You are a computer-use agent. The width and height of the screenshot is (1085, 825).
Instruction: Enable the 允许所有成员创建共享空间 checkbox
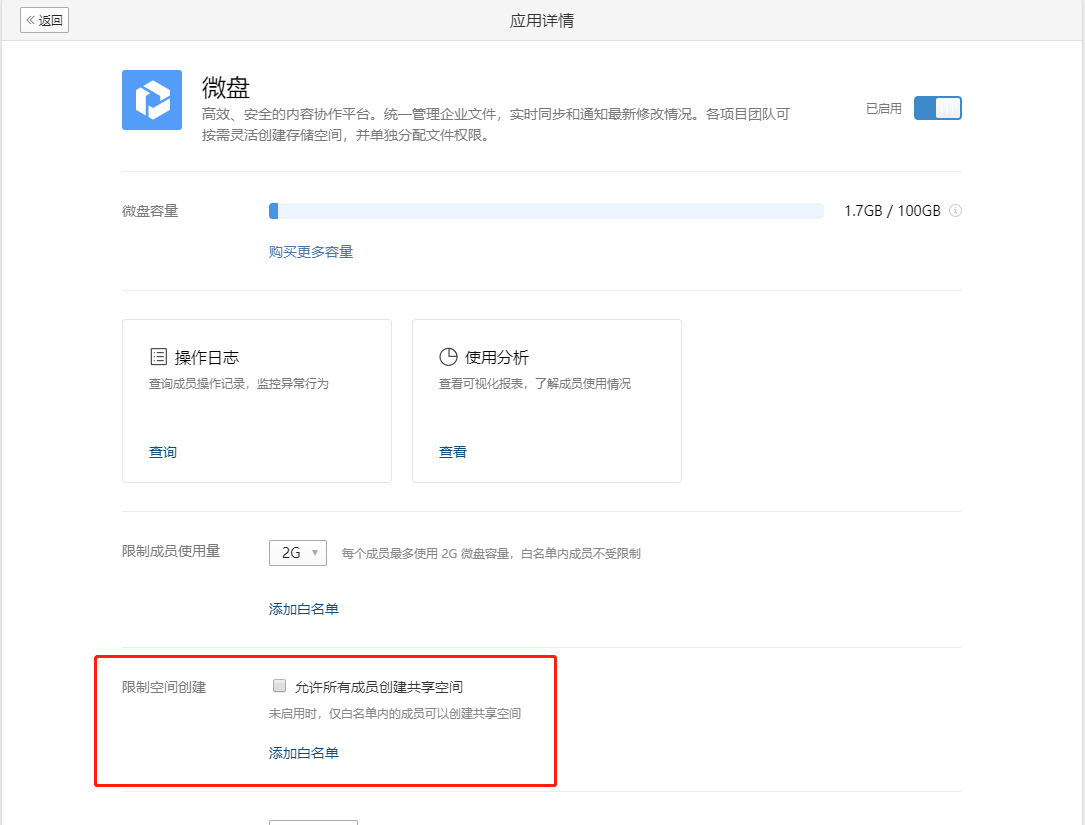tap(280, 686)
